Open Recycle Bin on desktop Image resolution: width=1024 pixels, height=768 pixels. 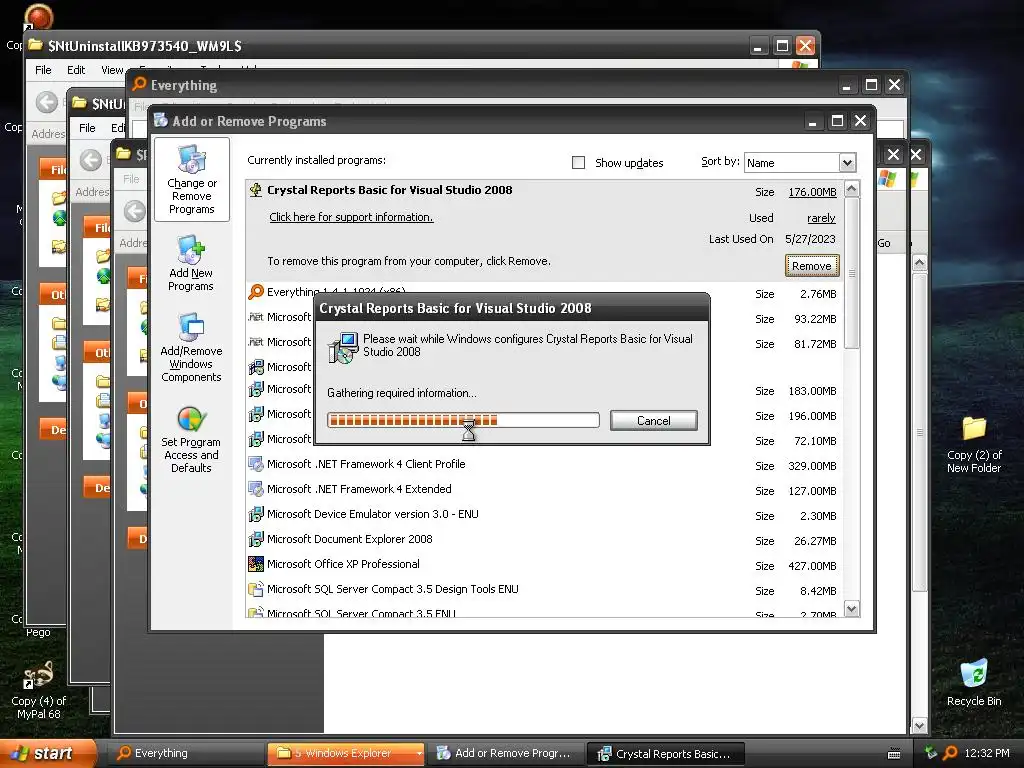tap(974, 683)
